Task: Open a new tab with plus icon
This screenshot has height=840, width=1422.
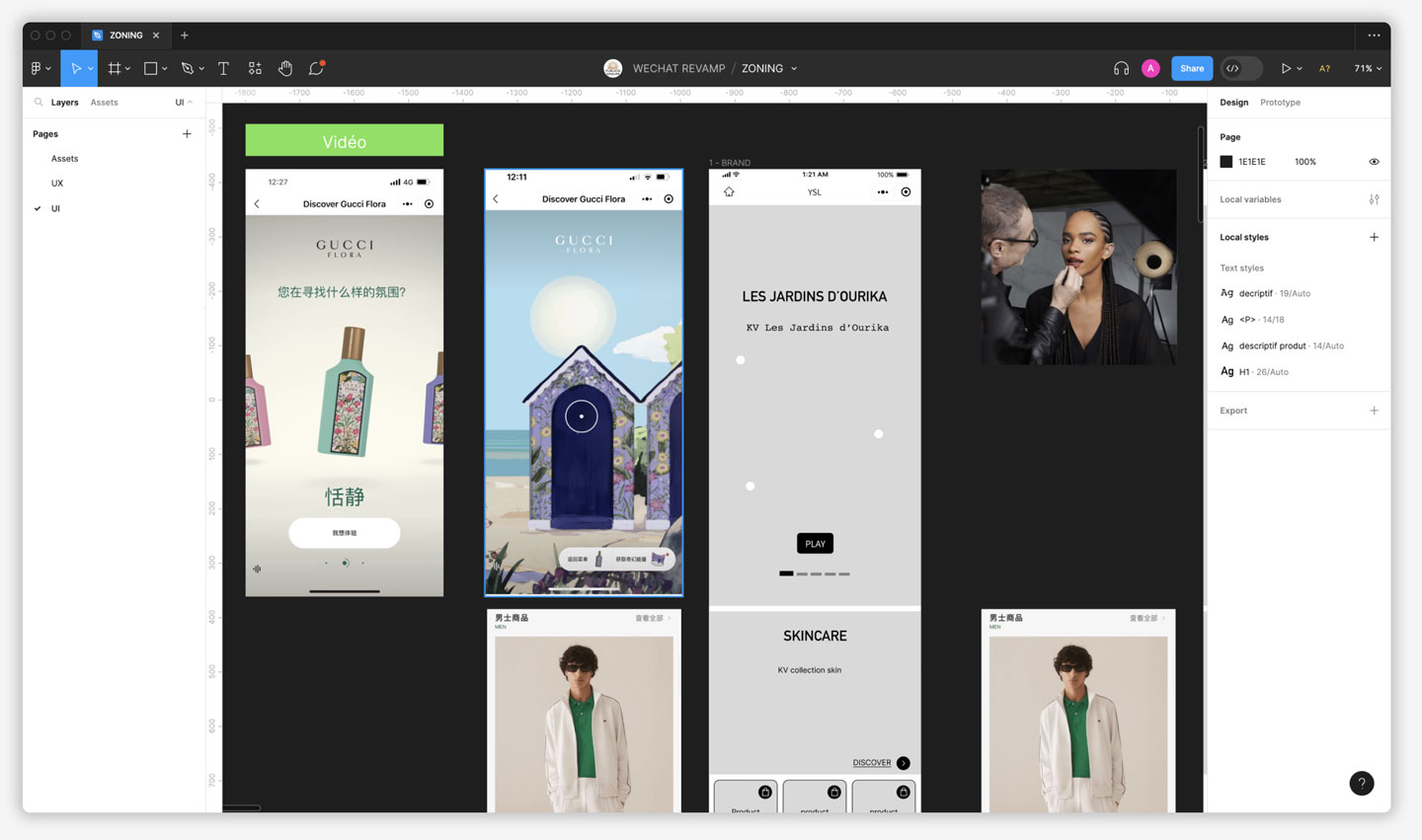Action: [184, 36]
